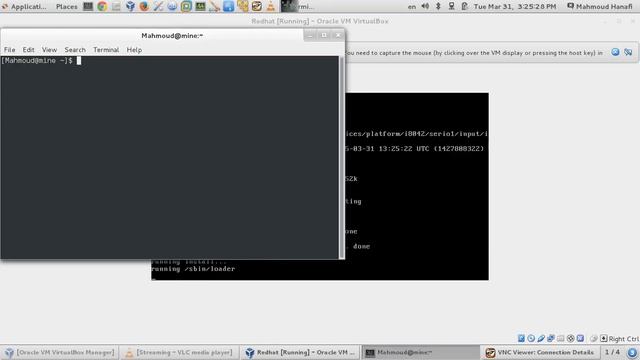This screenshot has width=640, height=360.
Task: Click the Right Ctrl host key indicator
Action: tap(620, 339)
